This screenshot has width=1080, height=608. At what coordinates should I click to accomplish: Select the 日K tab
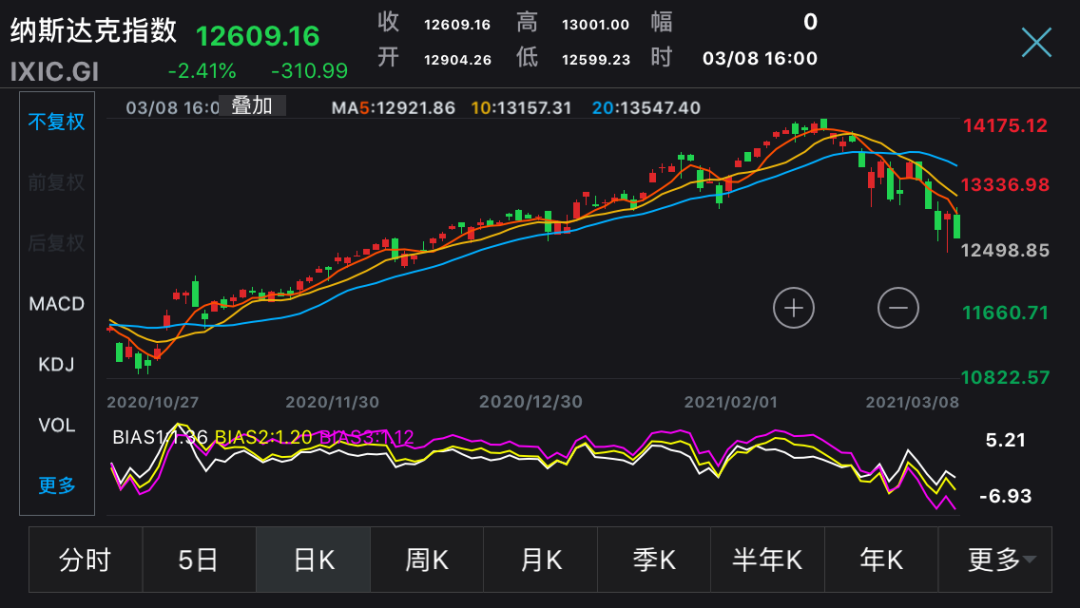pyautogui.click(x=313, y=560)
